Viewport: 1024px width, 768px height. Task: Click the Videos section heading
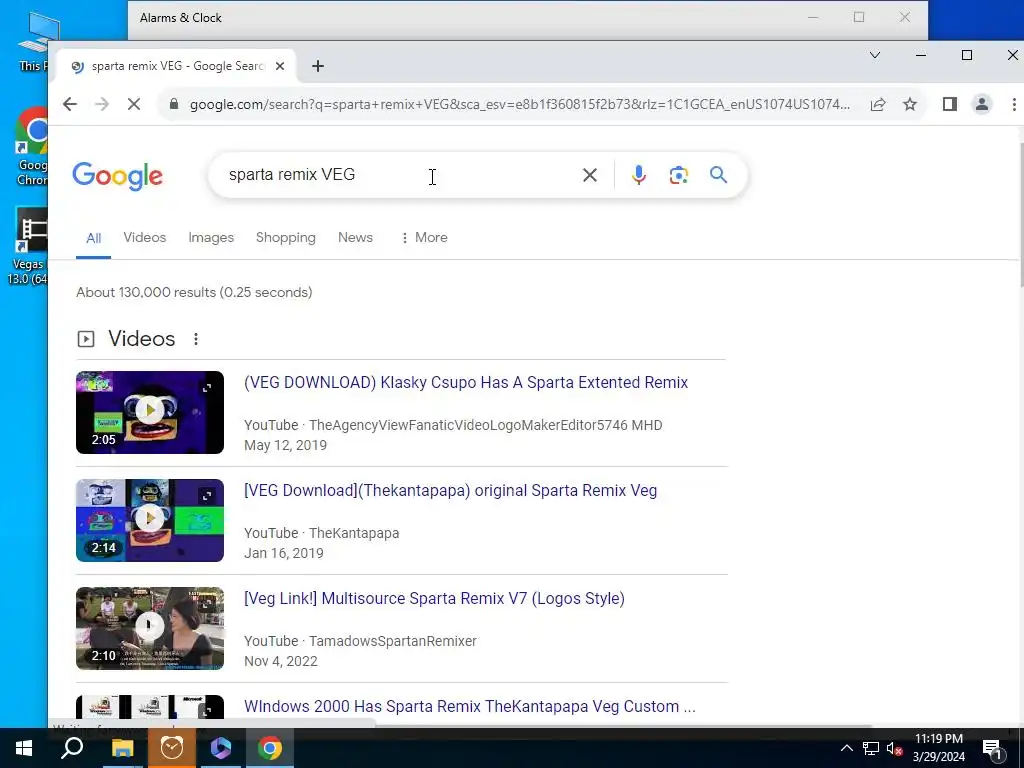point(142,339)
